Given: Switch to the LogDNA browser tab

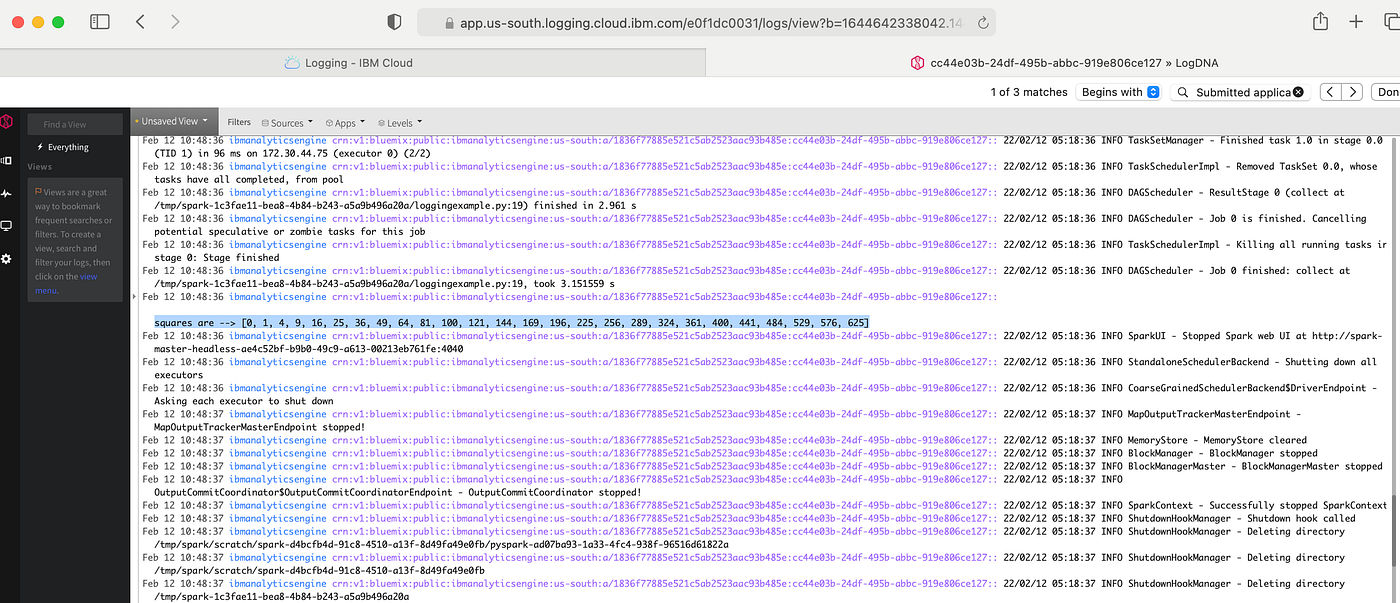Looking at the screenshot, I should [x=1052, y=62].
